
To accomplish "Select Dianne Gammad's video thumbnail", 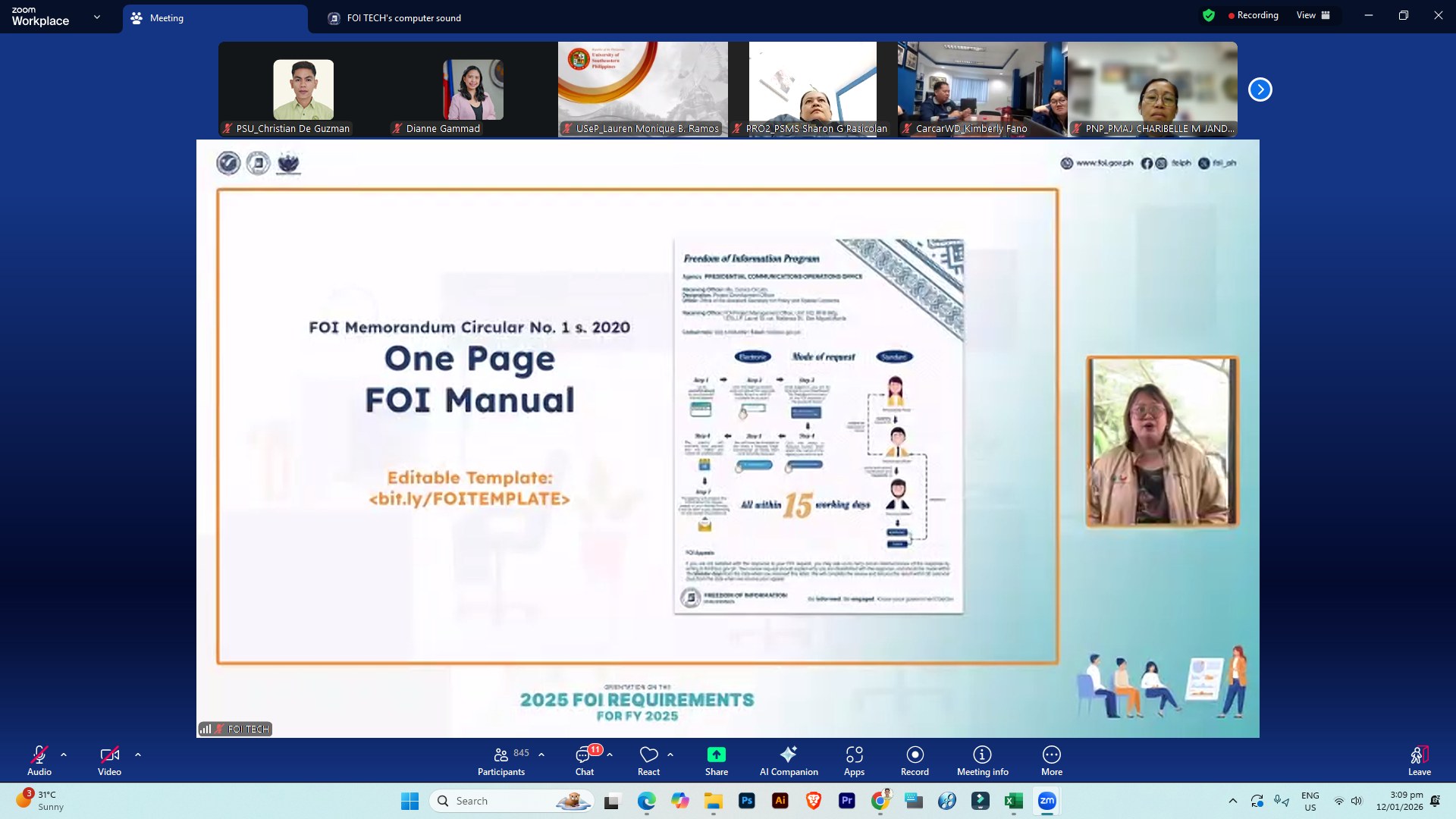I will pos(472,89).
